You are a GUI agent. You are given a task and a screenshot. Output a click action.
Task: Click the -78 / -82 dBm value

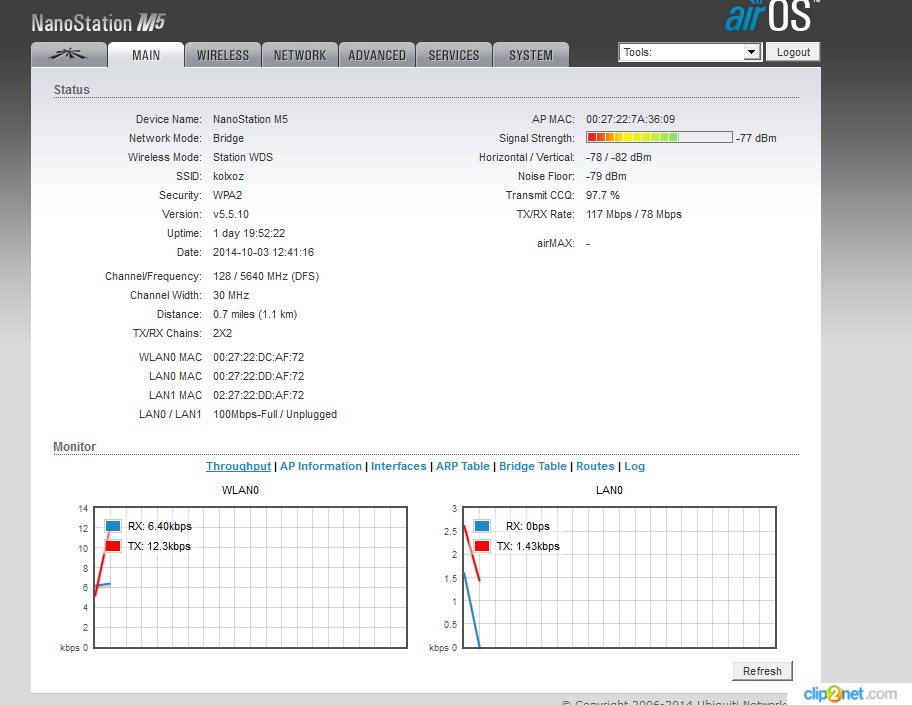point(618,157)
